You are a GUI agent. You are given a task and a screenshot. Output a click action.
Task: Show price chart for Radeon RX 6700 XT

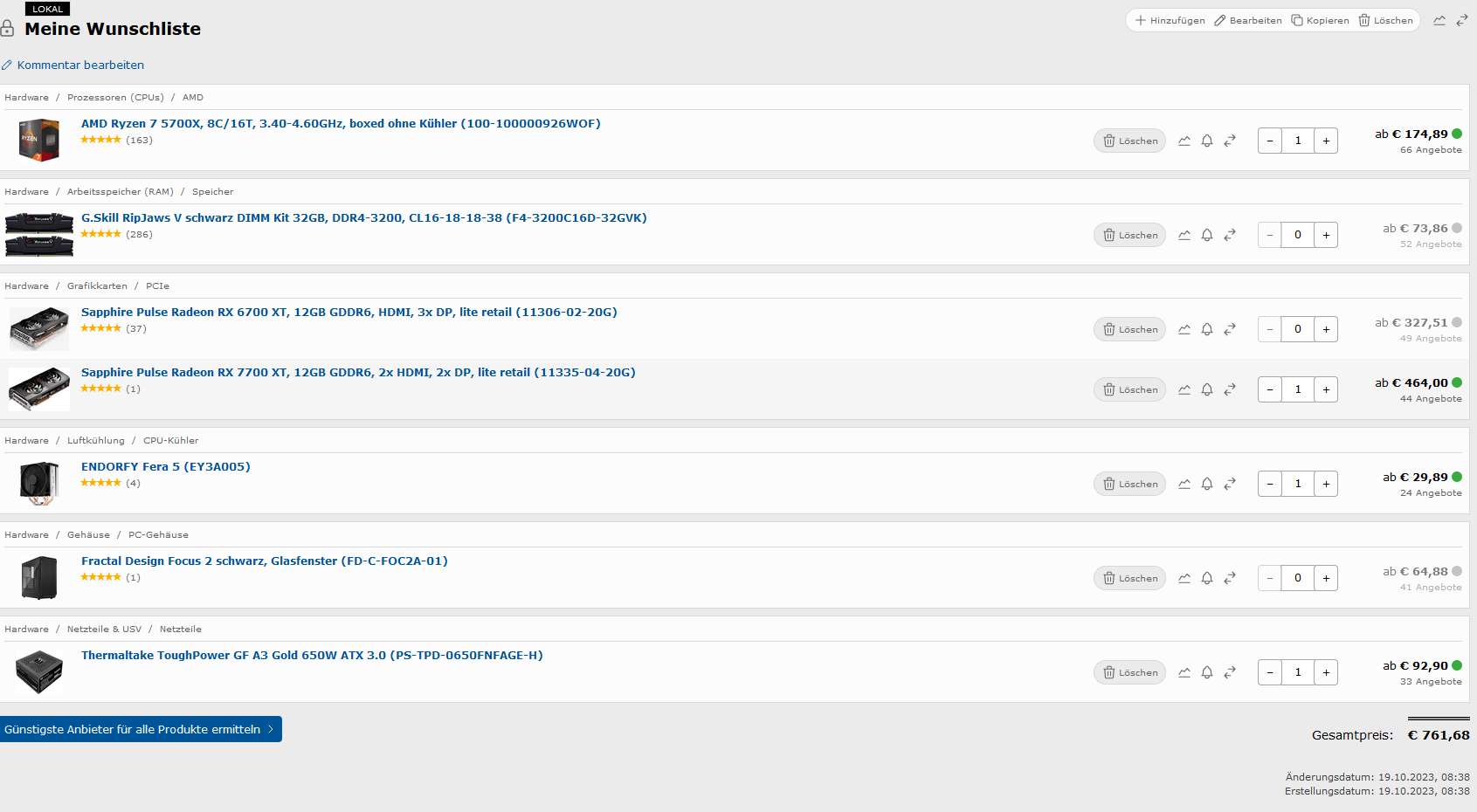pos(1184,329)
